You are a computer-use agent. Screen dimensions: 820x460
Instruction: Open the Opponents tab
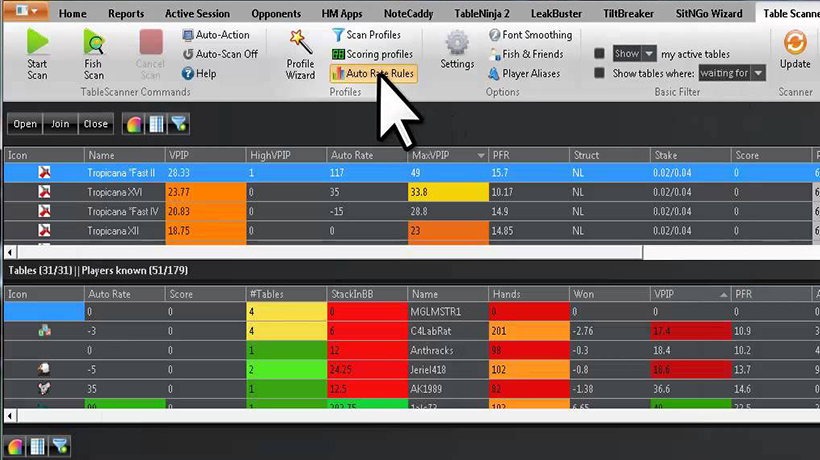pos(276,14)
